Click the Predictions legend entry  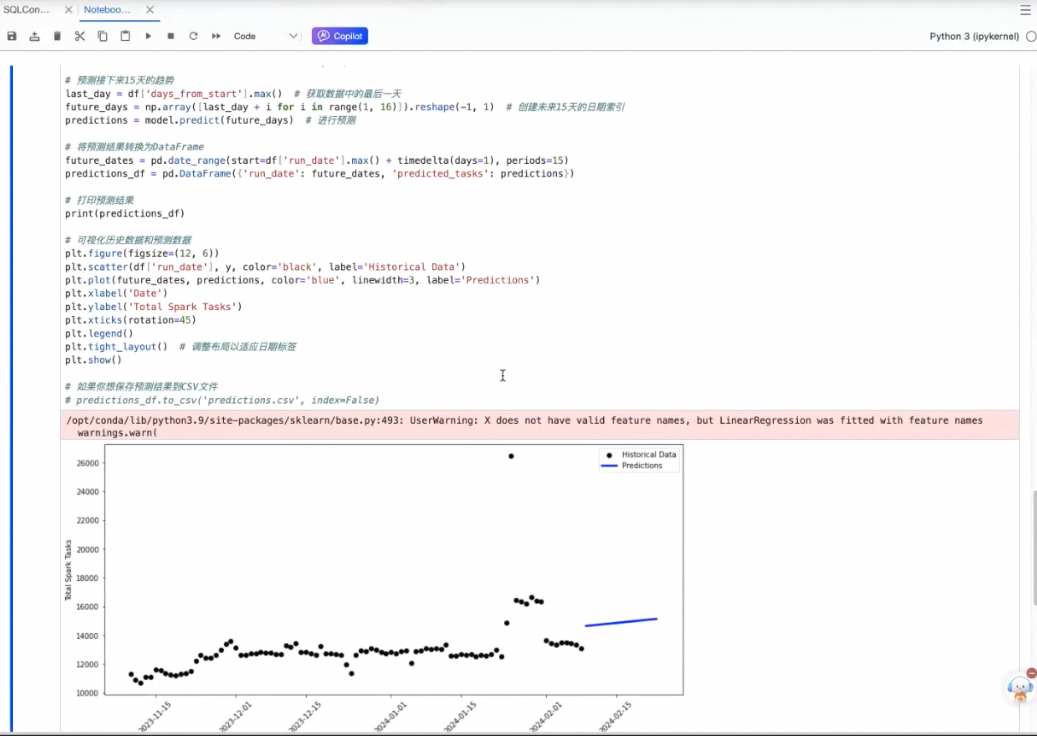point(632,466)
